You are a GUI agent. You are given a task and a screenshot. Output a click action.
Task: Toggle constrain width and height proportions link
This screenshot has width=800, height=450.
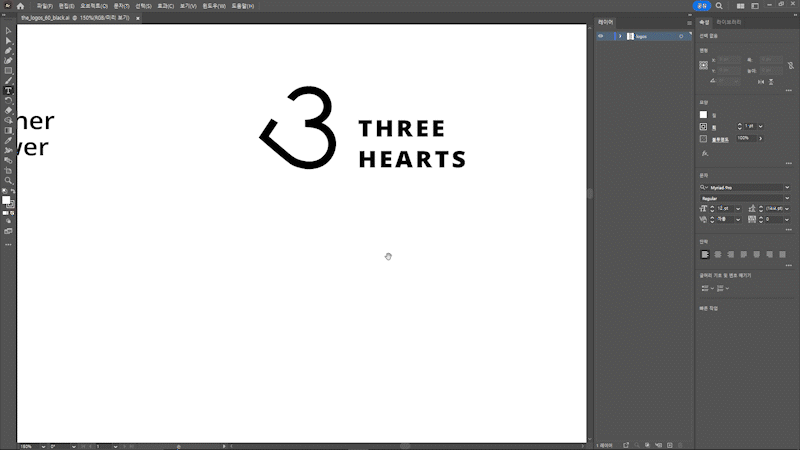(790, 65)
